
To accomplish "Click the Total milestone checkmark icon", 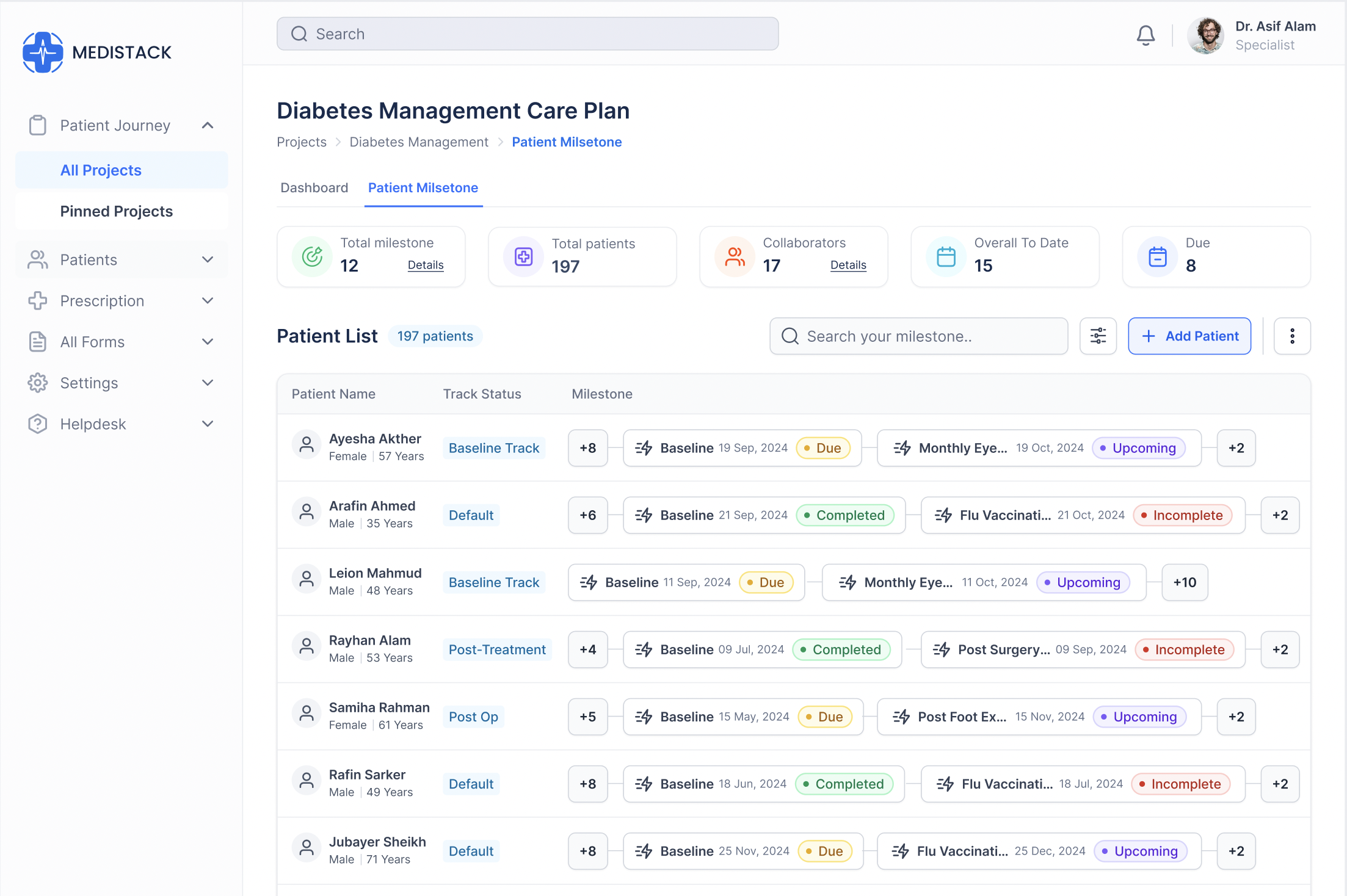I will coord(311,256).
